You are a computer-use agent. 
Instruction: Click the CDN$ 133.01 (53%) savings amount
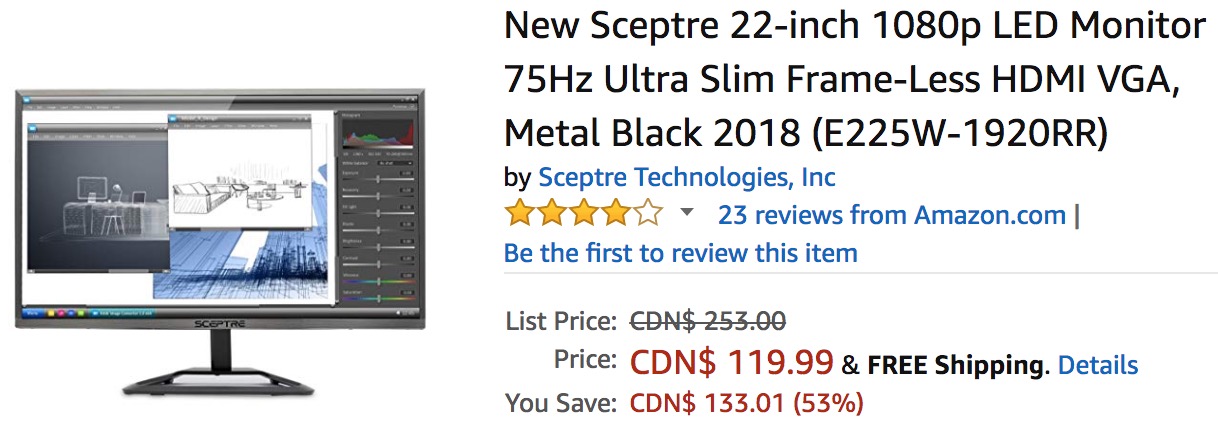(746, 403)
